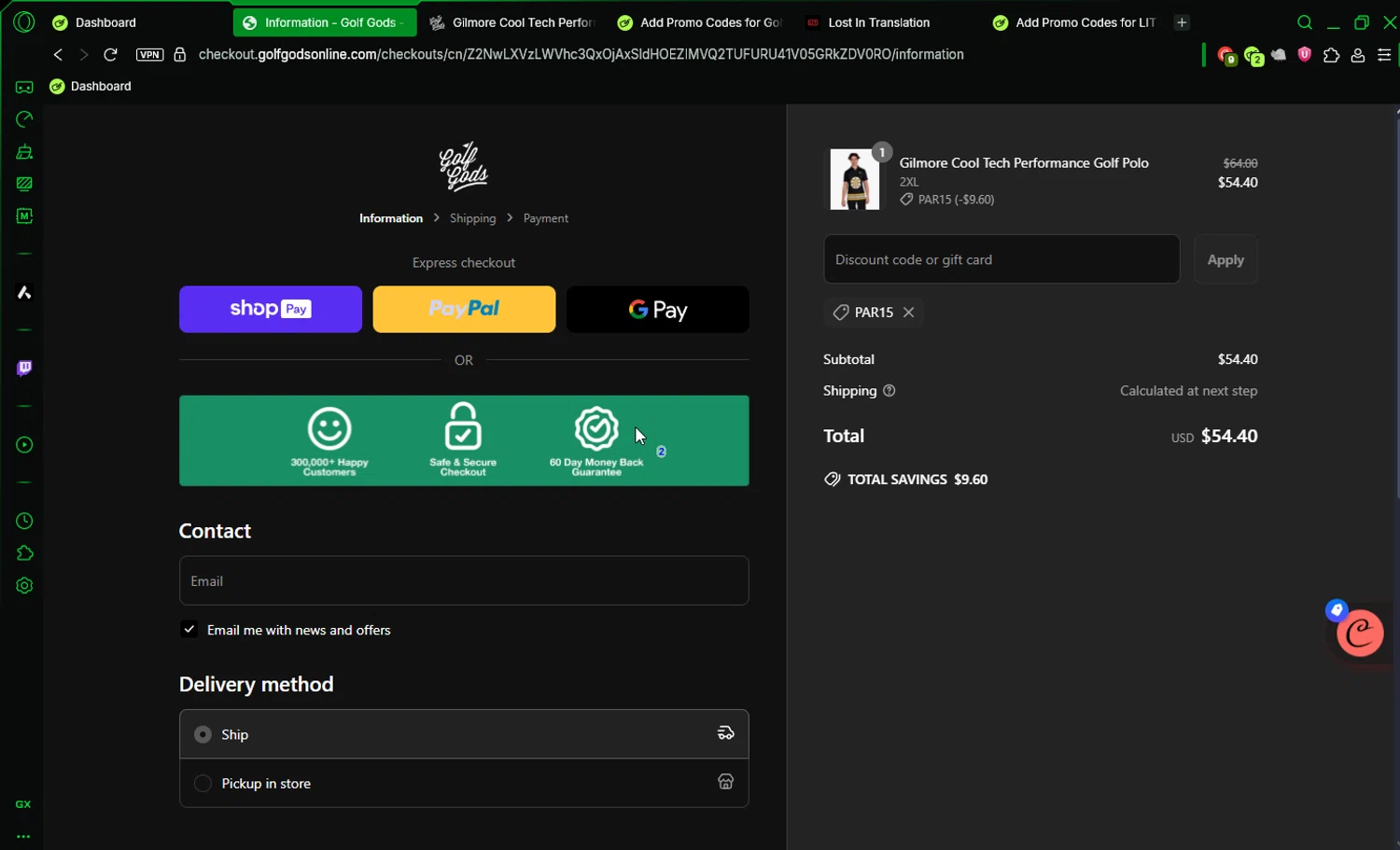Screen dimensions: 1400x850
Task: Click the TOTAL SAVINGS $9.60 text
Action: click(917, 480)
